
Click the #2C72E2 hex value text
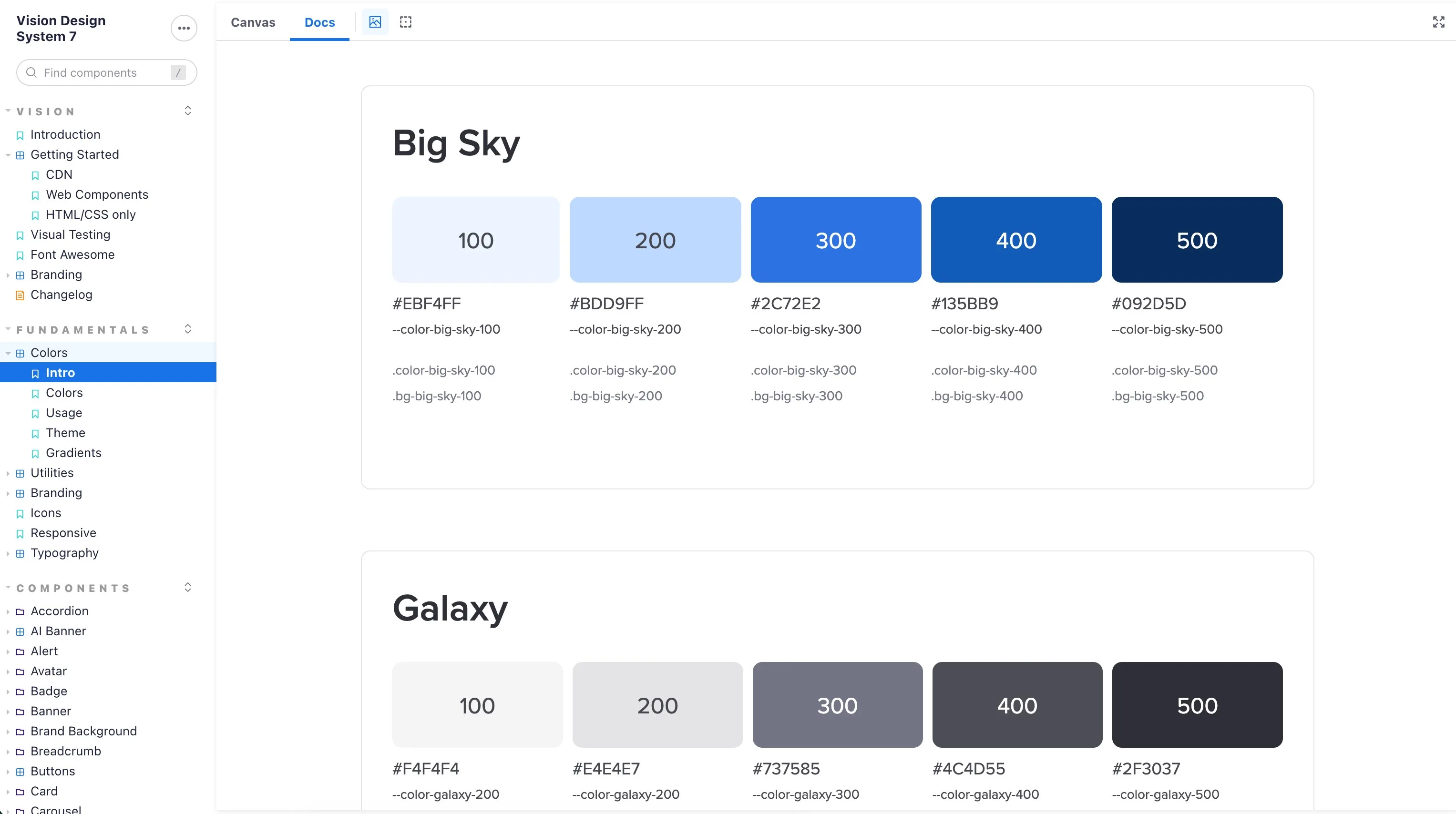click(786, 303)
